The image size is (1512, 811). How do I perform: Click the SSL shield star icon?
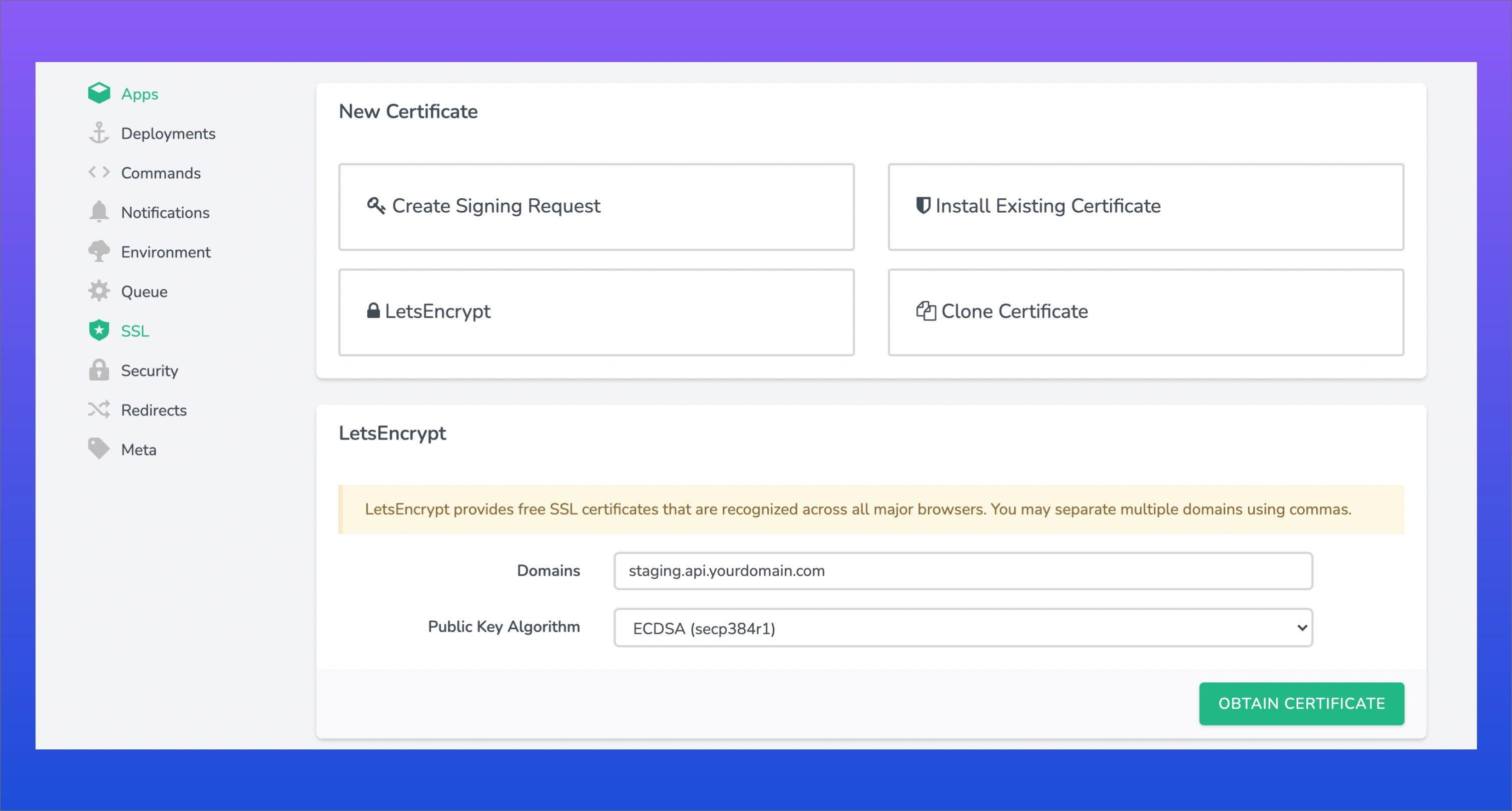point(99,330)
